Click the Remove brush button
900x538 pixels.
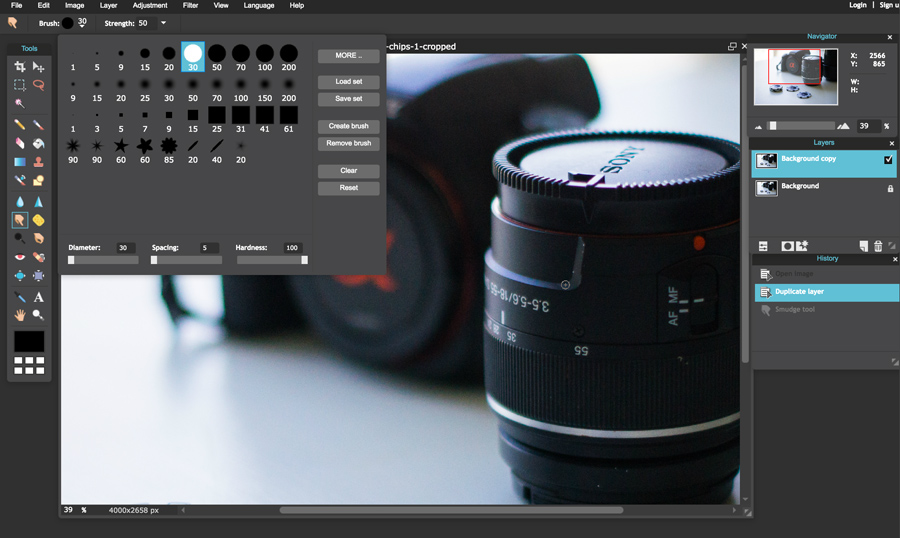click(348, 144)
